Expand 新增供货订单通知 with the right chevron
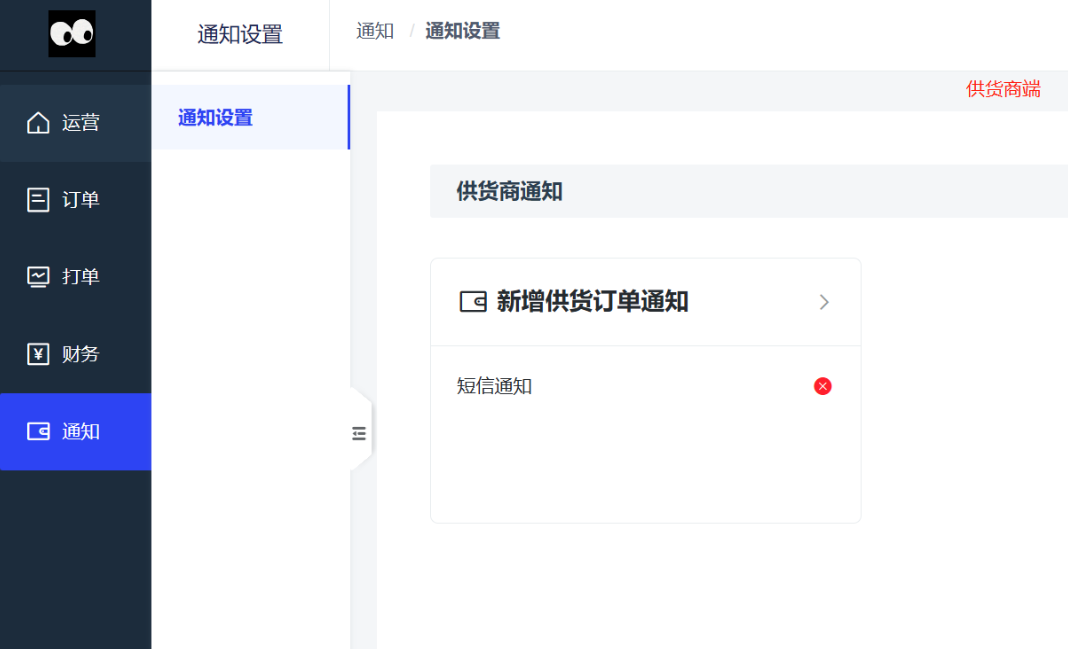The width and height of the screenshot is (1068, 649). pos(824,302)
